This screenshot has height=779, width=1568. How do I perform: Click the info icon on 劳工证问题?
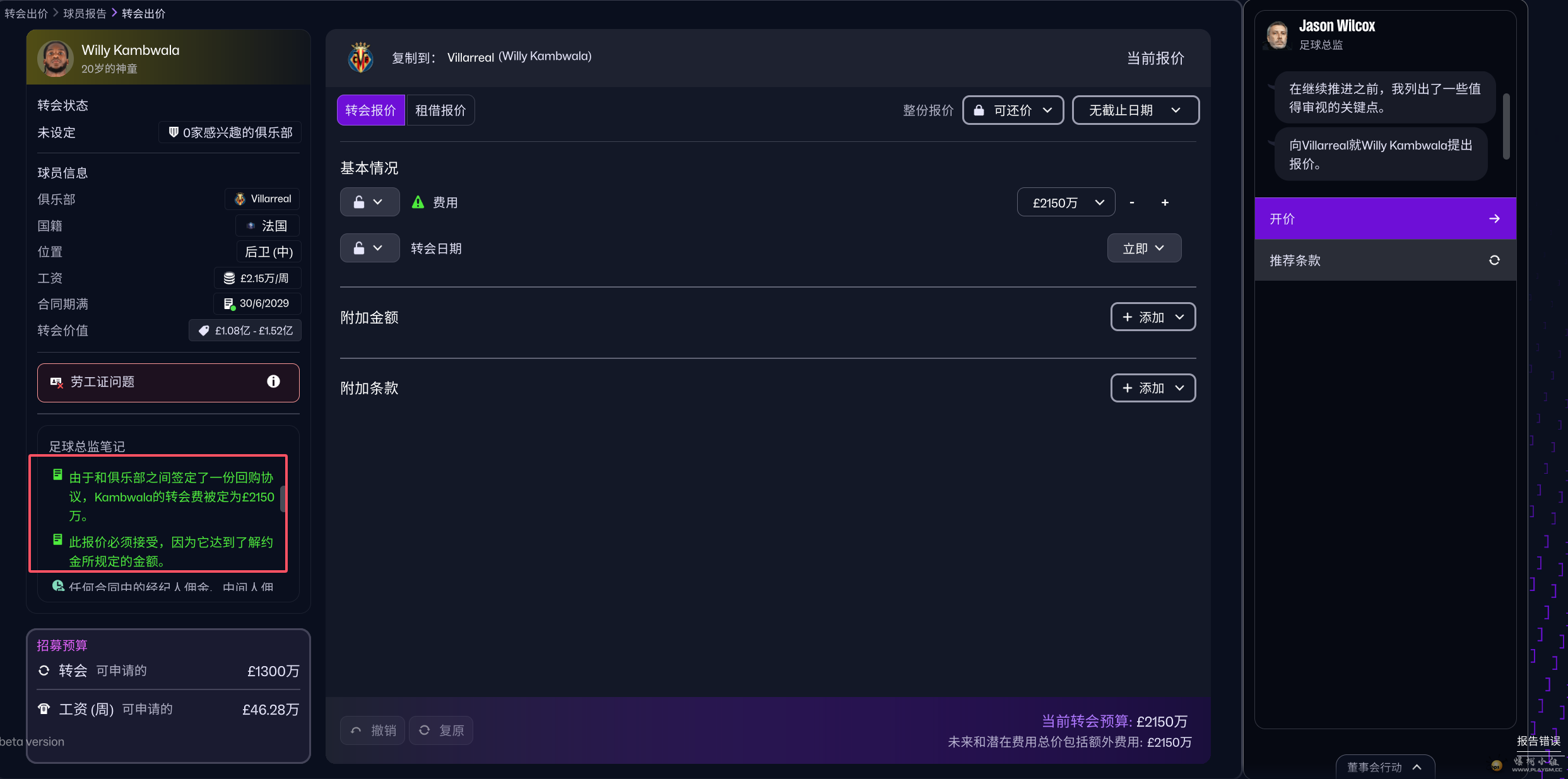click(273, 382)
